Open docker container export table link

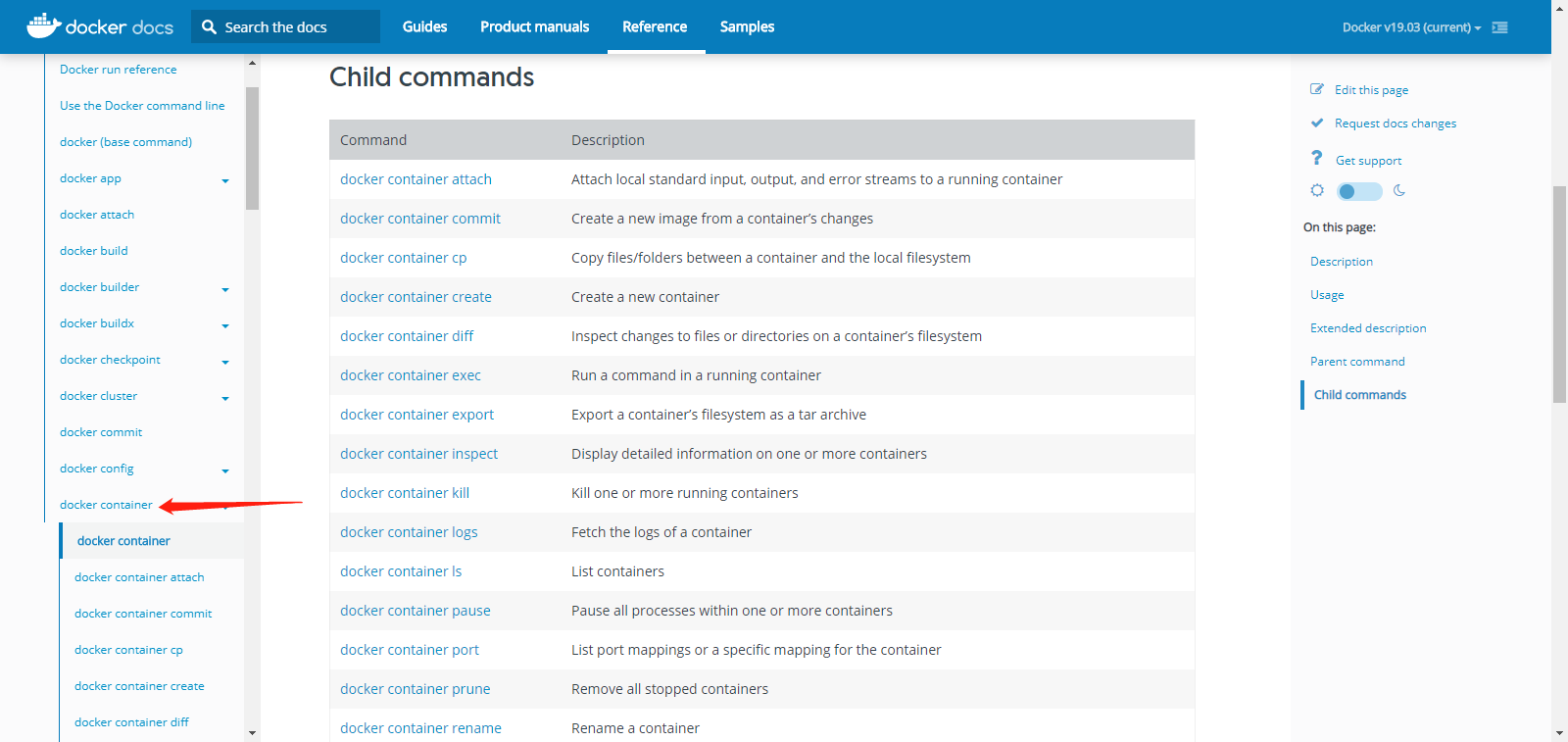(416, 415)
